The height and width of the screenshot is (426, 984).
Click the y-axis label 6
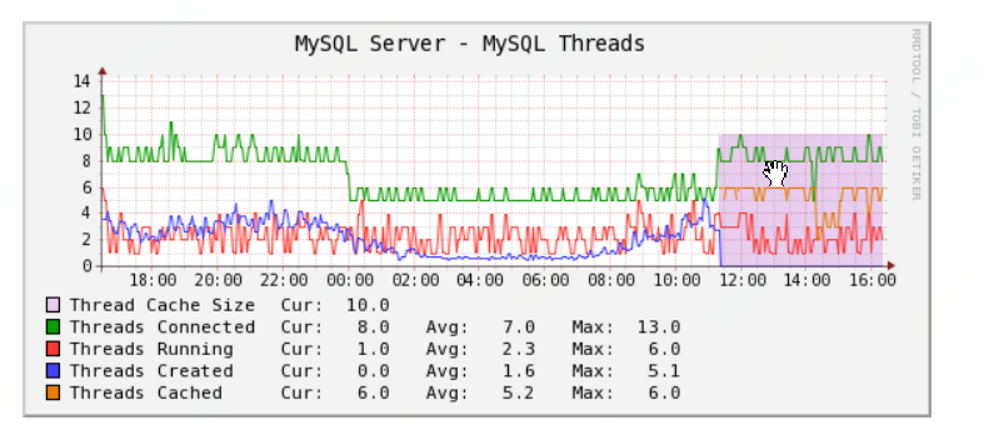pos(87,187)
